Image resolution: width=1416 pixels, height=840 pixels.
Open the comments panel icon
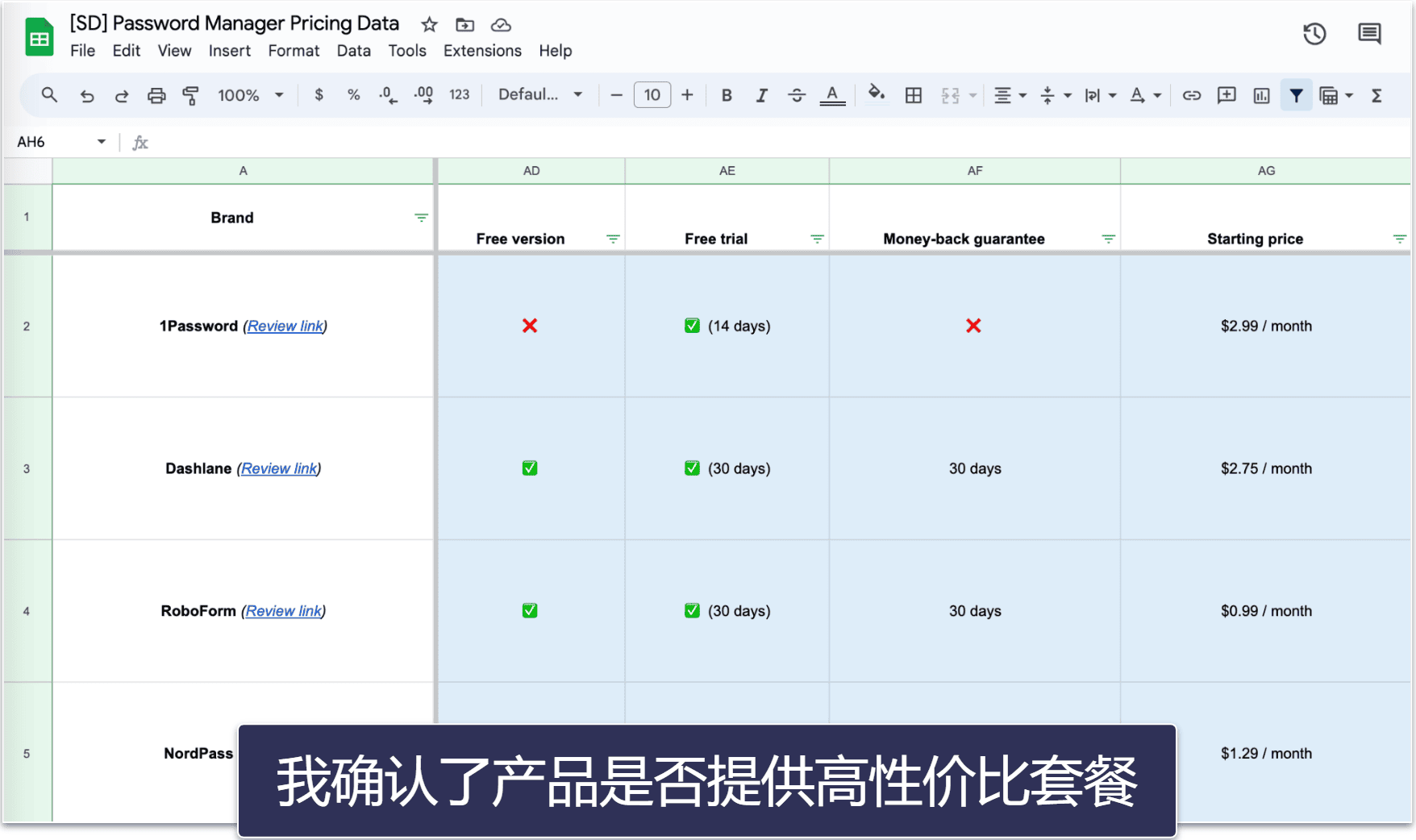point(1369,34)
